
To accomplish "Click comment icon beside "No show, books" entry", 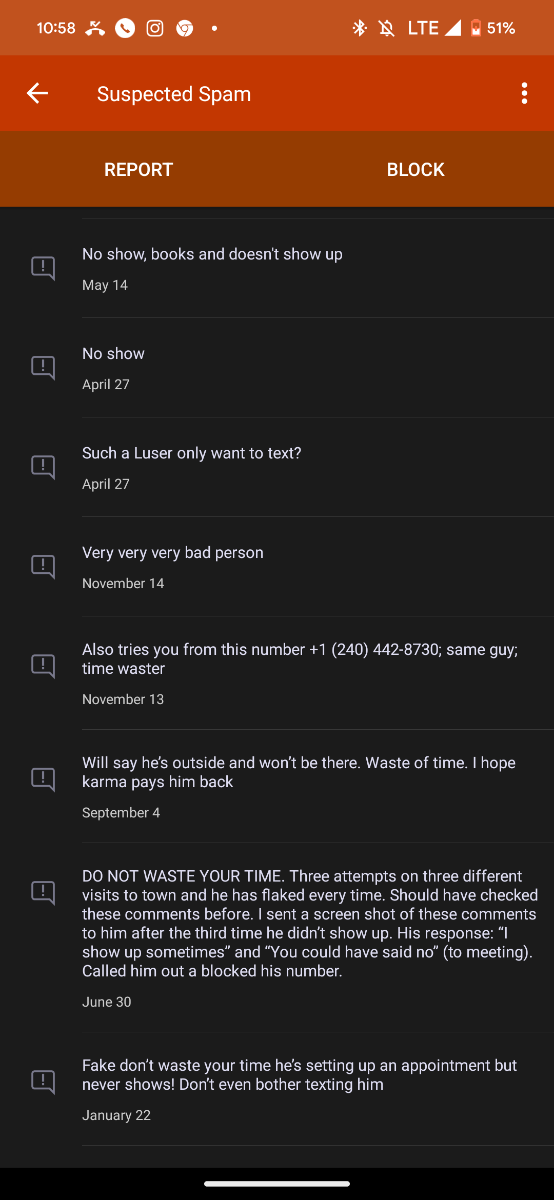I will (43, 267).
